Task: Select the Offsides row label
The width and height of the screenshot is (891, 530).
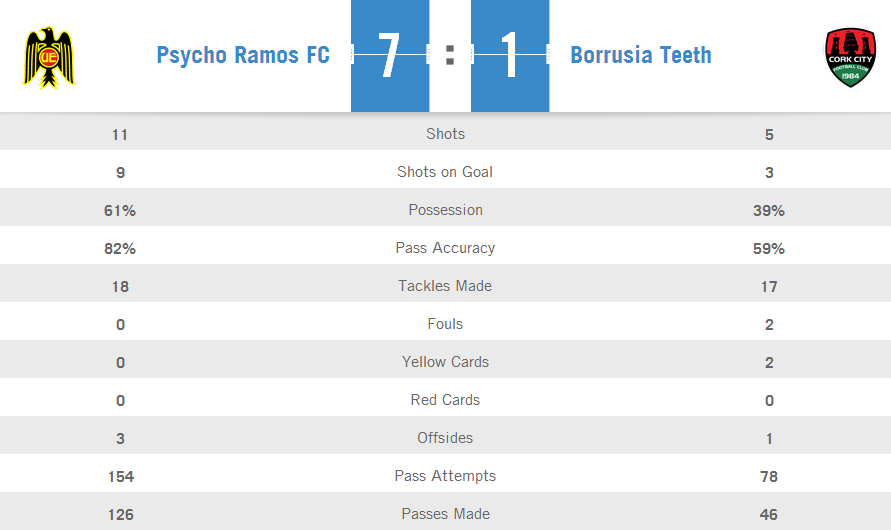Action: [445, 438]
